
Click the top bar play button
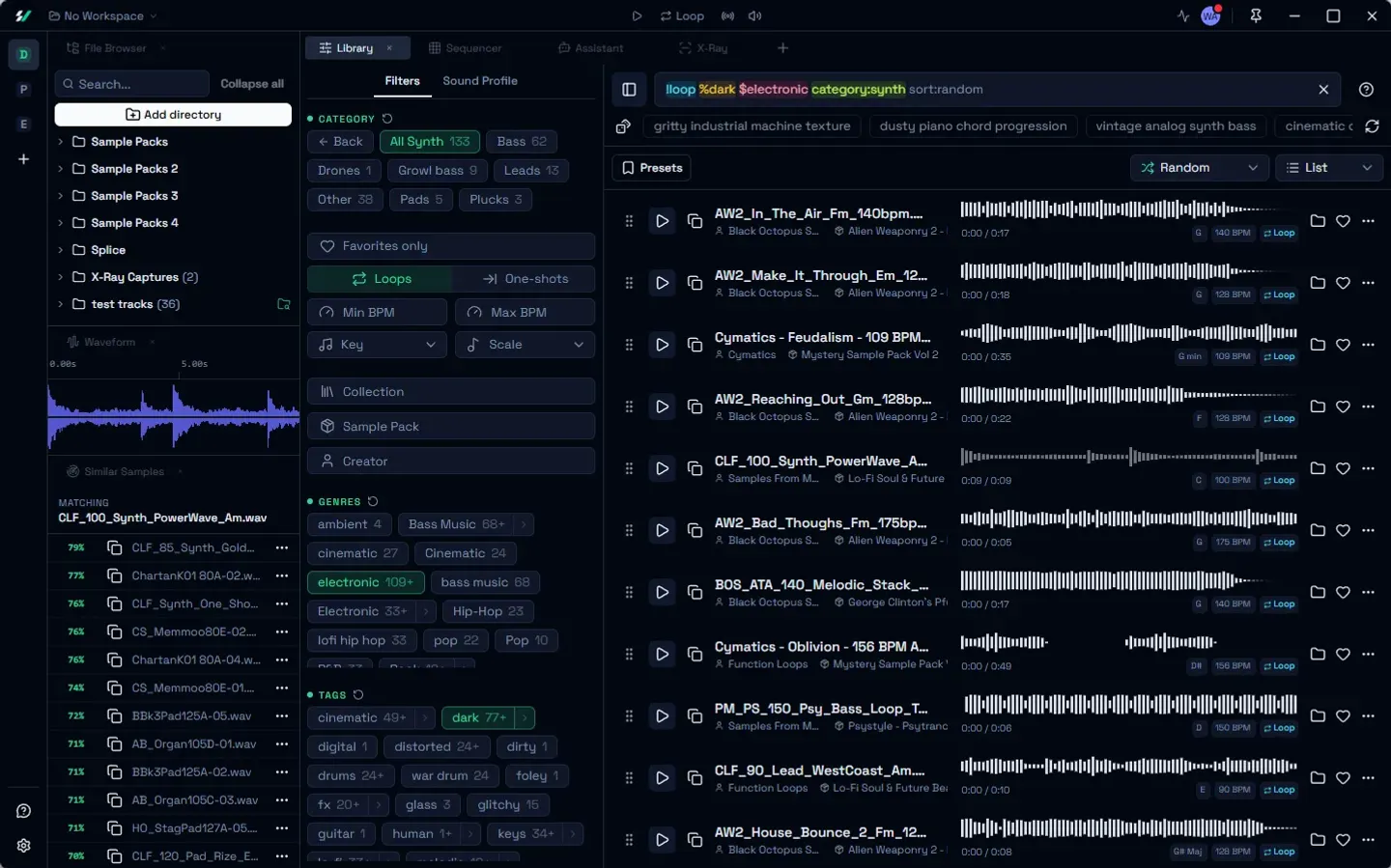point(637,15)
